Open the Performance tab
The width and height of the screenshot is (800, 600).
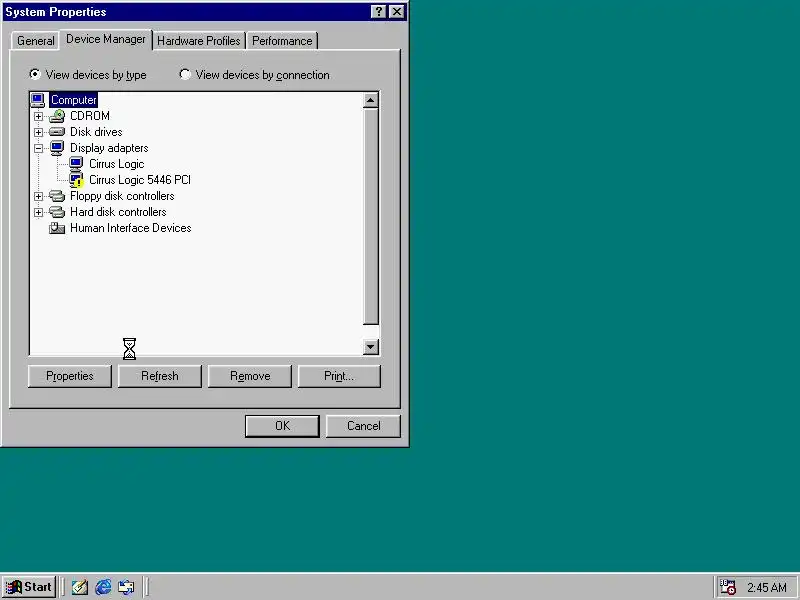282,41
